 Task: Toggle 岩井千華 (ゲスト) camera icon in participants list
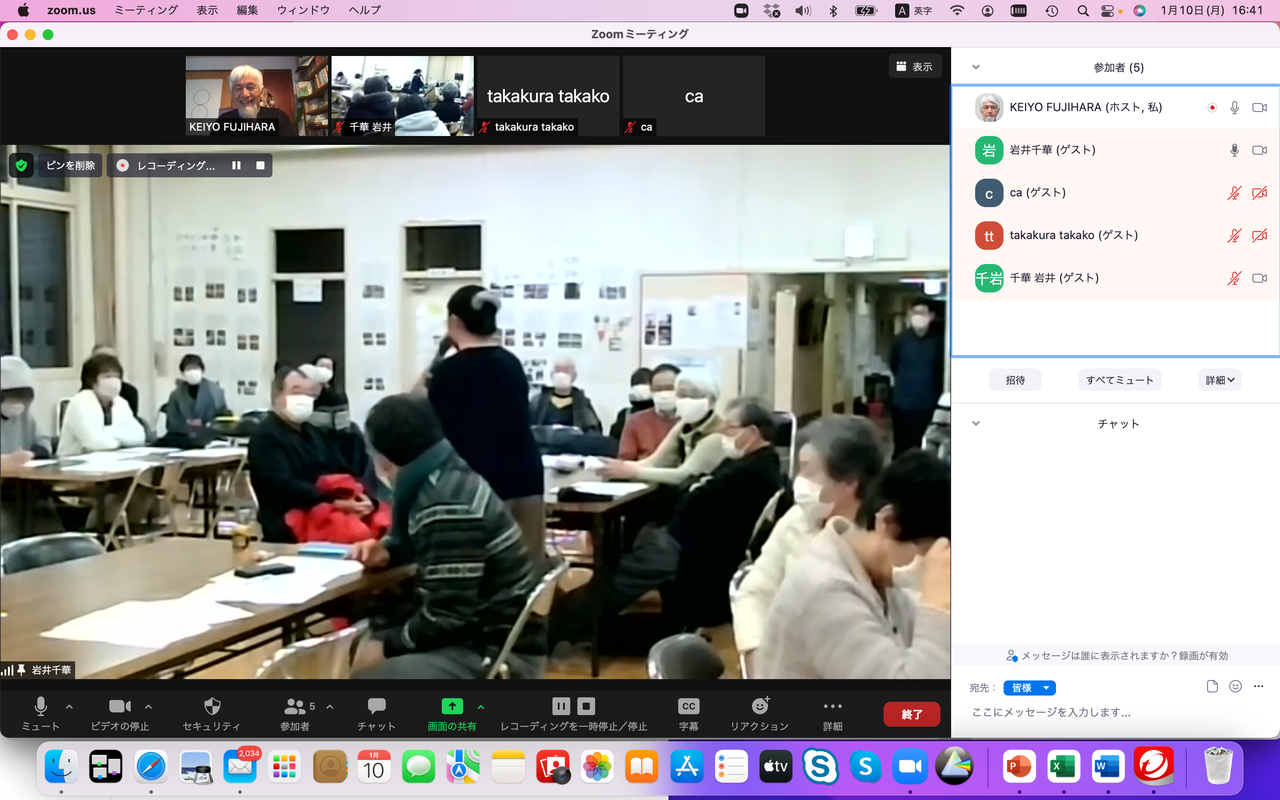click(x=1260, y=150)
